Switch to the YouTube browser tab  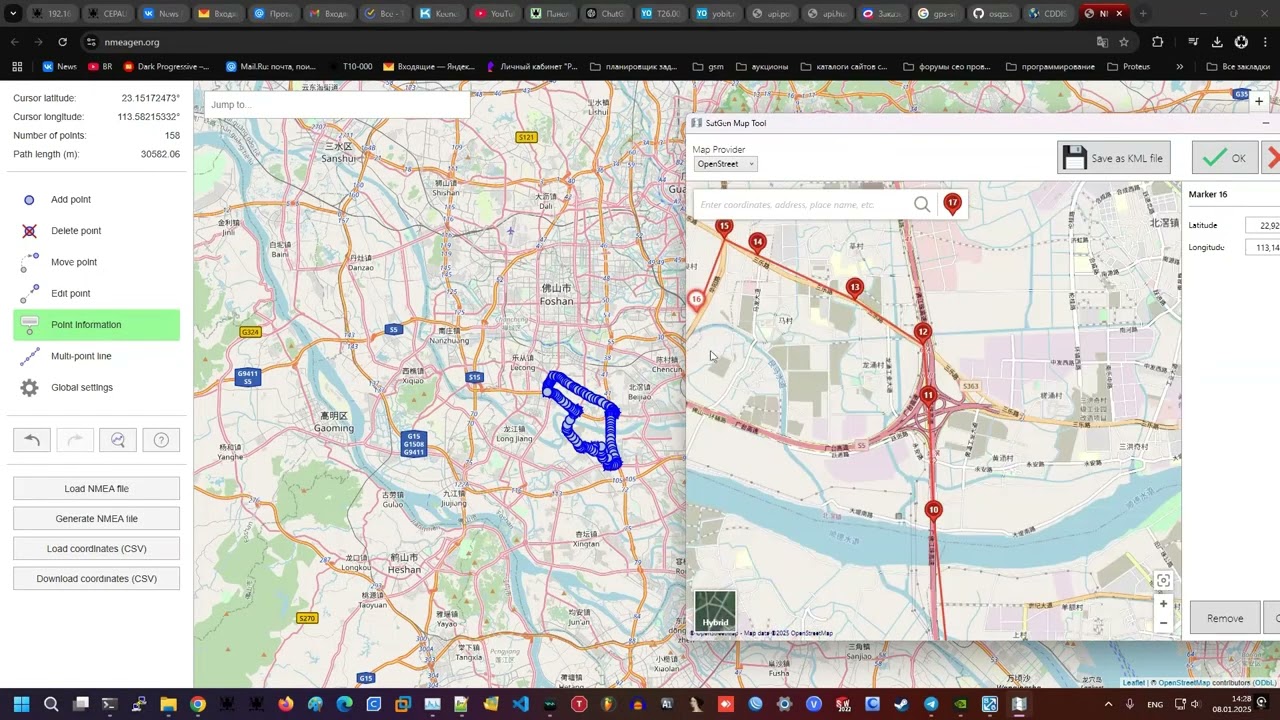click(493, 14)
